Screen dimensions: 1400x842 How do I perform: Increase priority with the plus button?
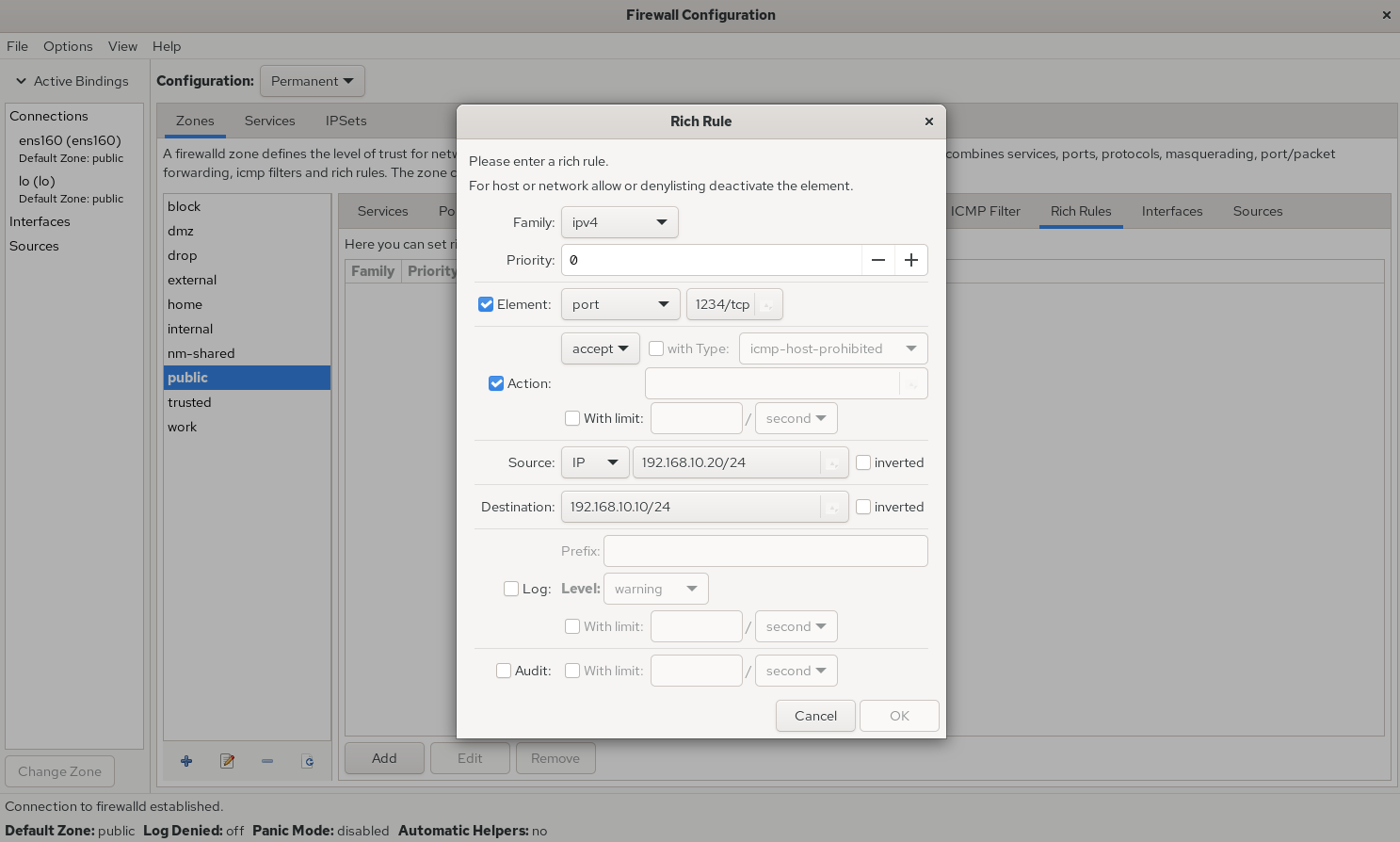[911, 260]
